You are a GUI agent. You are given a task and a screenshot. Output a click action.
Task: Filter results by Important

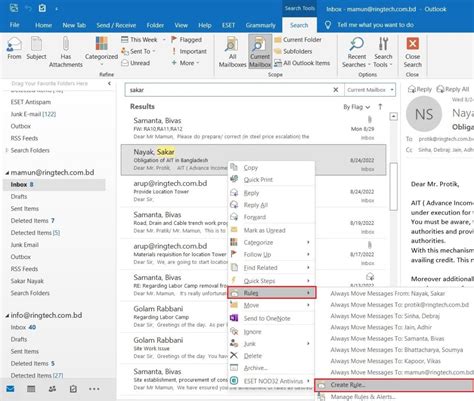[189, 51]
